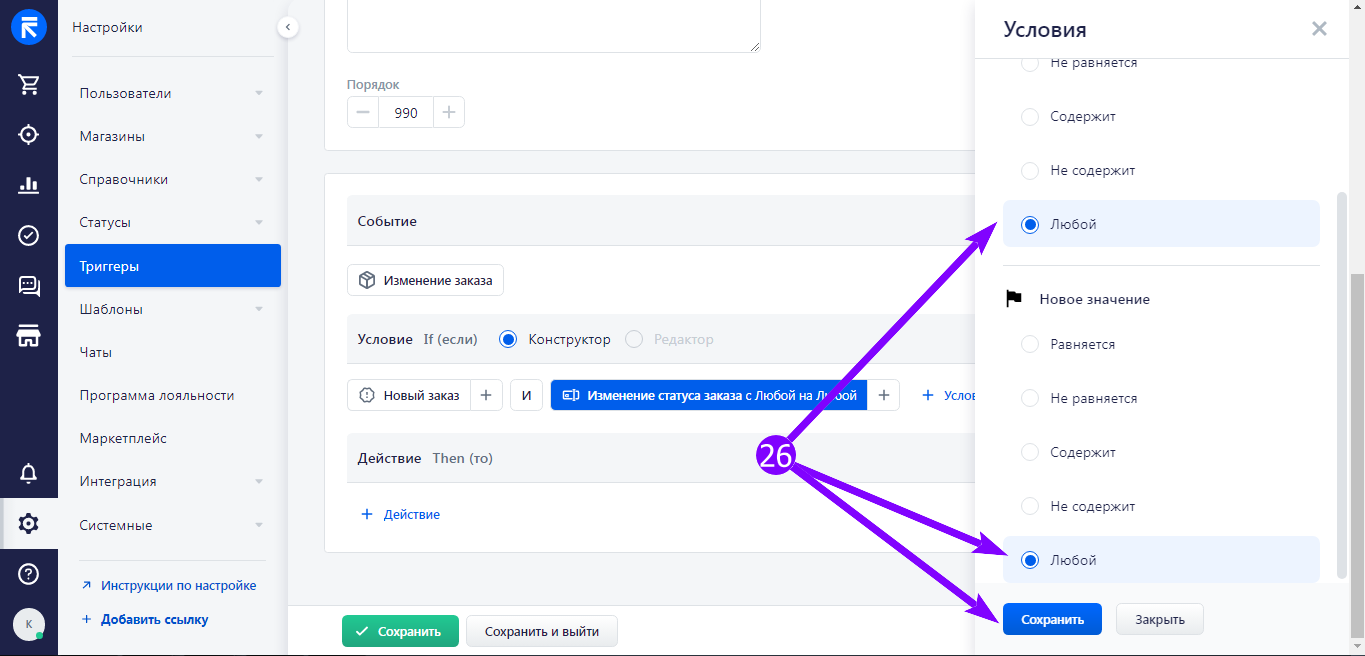Screen dimensions: 1365x656
Task: Open the Notifications bell icon
Action: (x=29, y=472)
